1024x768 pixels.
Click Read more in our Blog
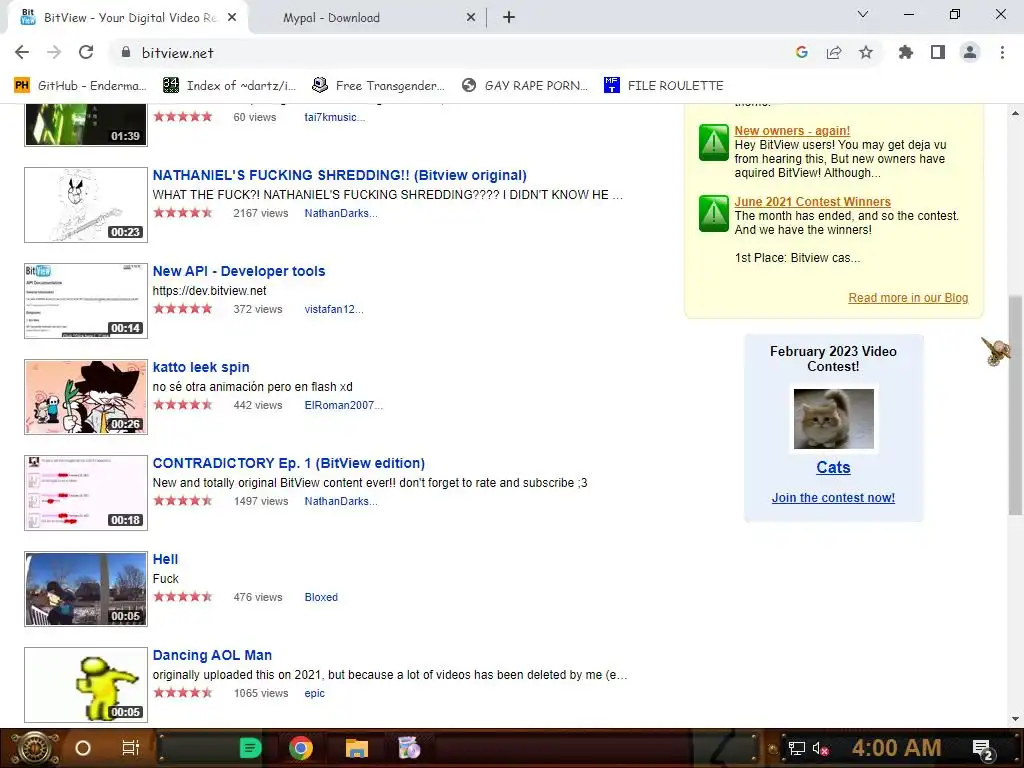(x=908, y=298)
